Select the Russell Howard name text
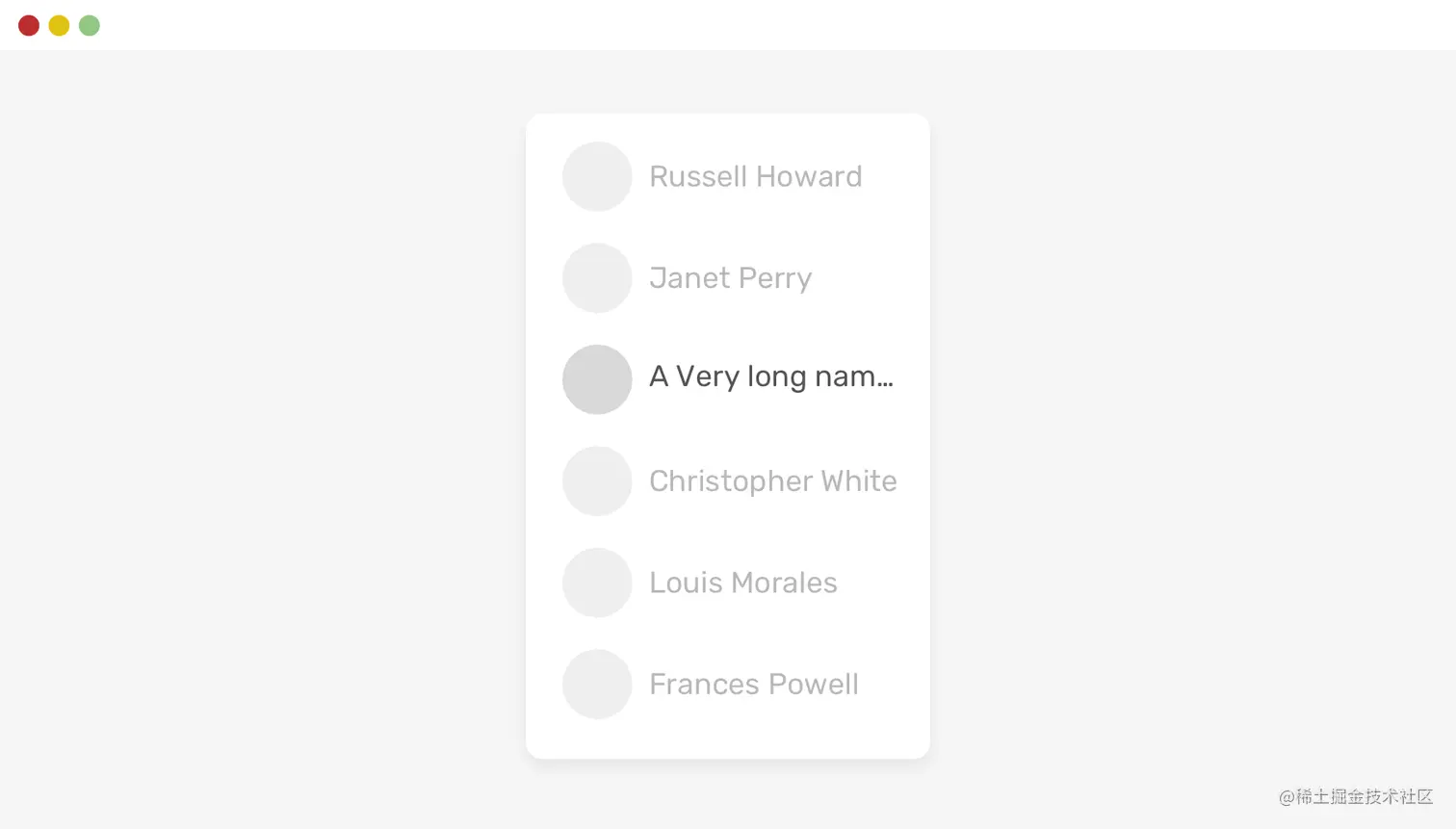Viewport: 1456px width, 829px height. [756, 176]
